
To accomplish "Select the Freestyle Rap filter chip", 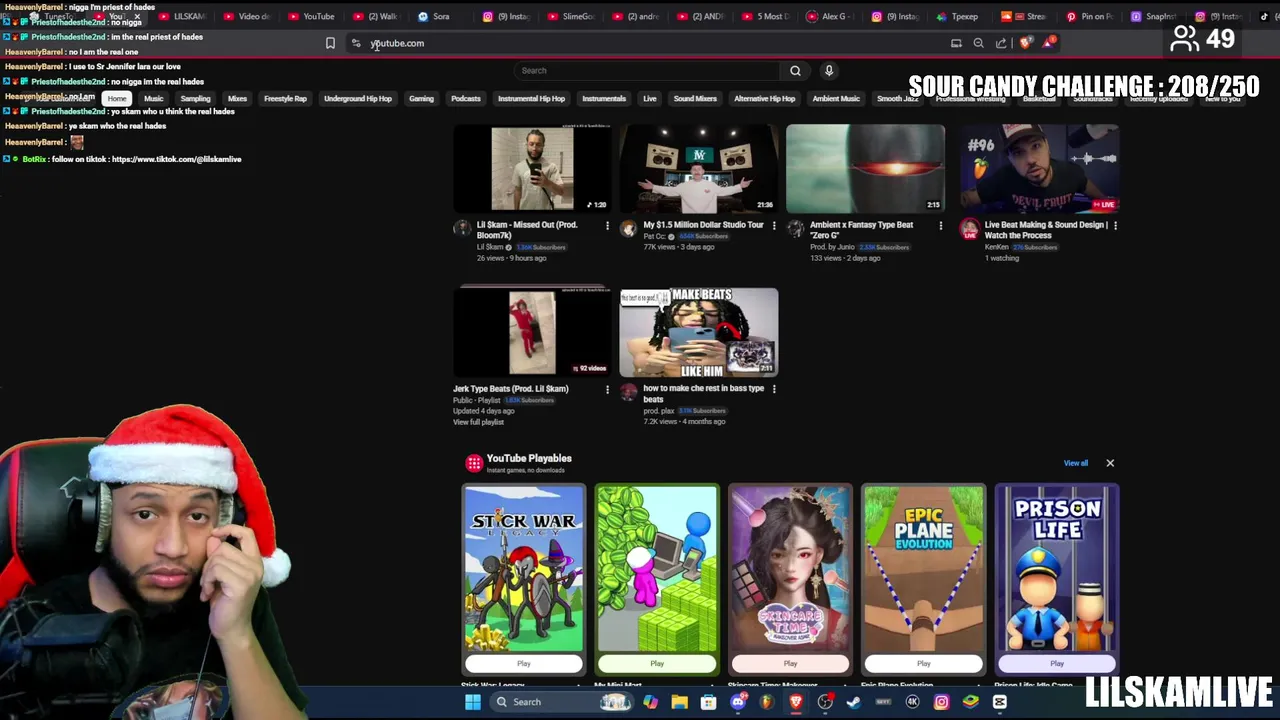I will click(285, 98).
